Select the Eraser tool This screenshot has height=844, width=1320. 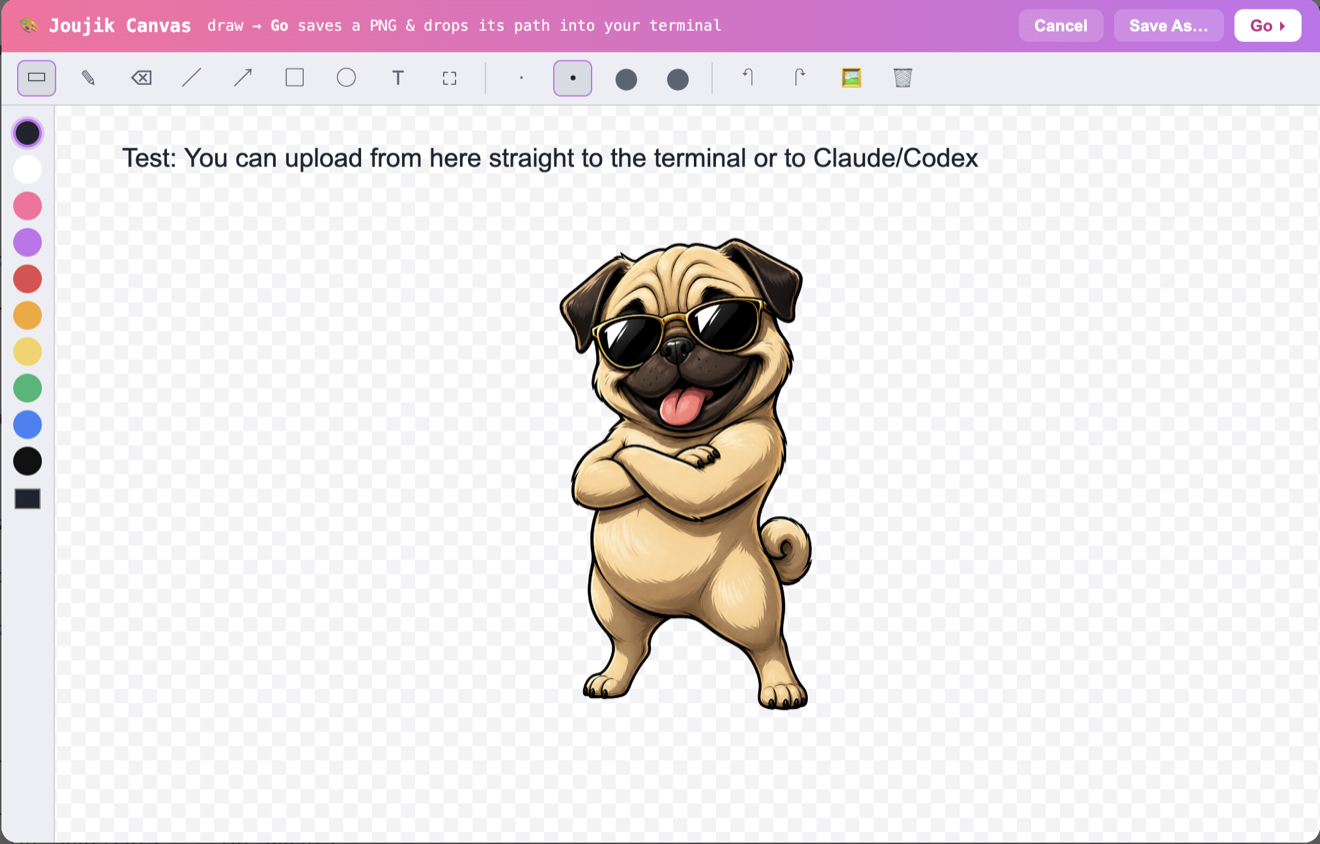coord(141,78)
